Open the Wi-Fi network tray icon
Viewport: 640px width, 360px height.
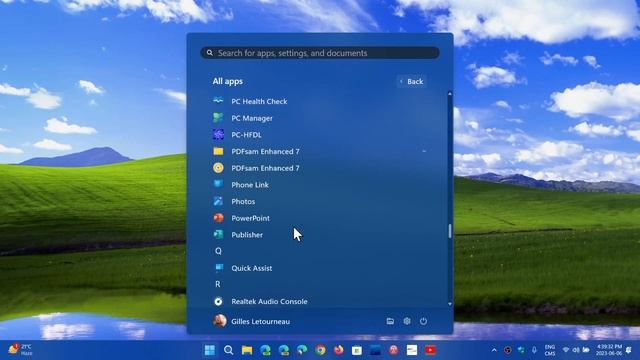tap(566, 350)
